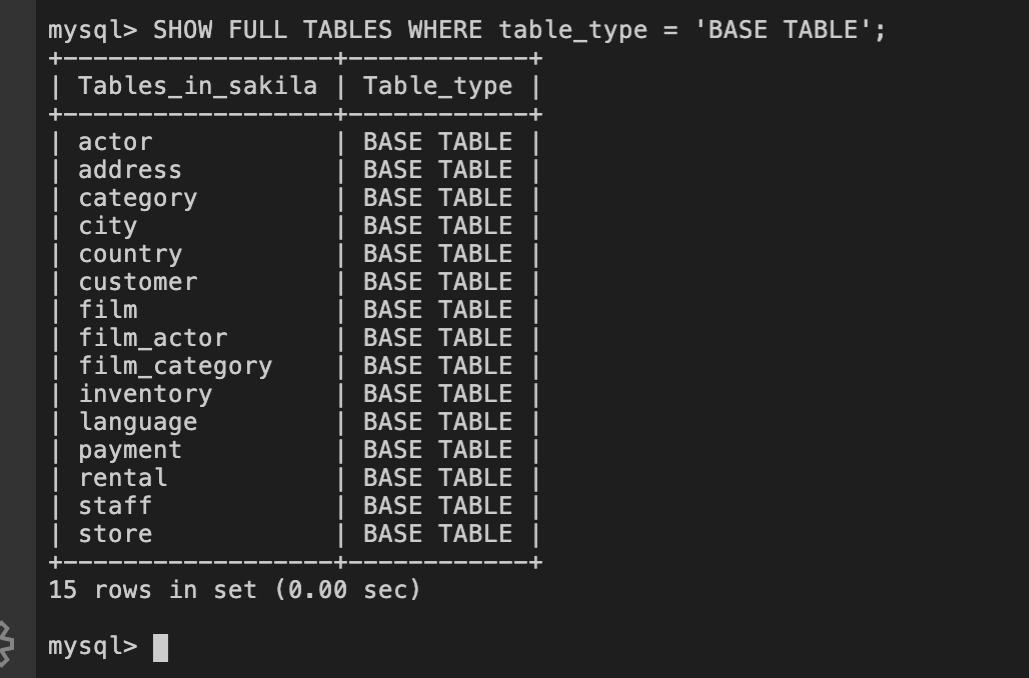The height and width of the screenshot is (678, 1029).
Task: Click the mysql prompt cursor block
Action: point(160,648)
